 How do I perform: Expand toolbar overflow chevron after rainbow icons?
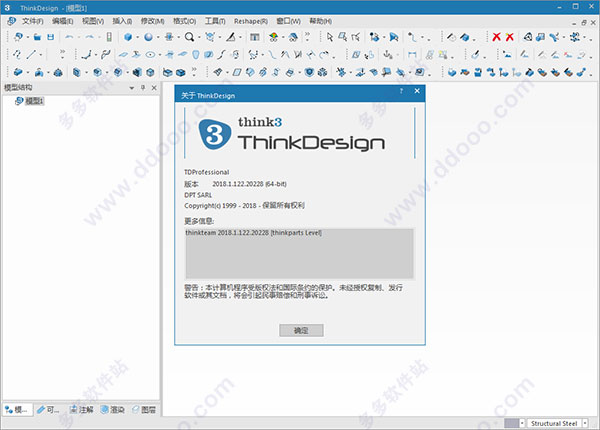pyautogui.click(x=307, y=36)
